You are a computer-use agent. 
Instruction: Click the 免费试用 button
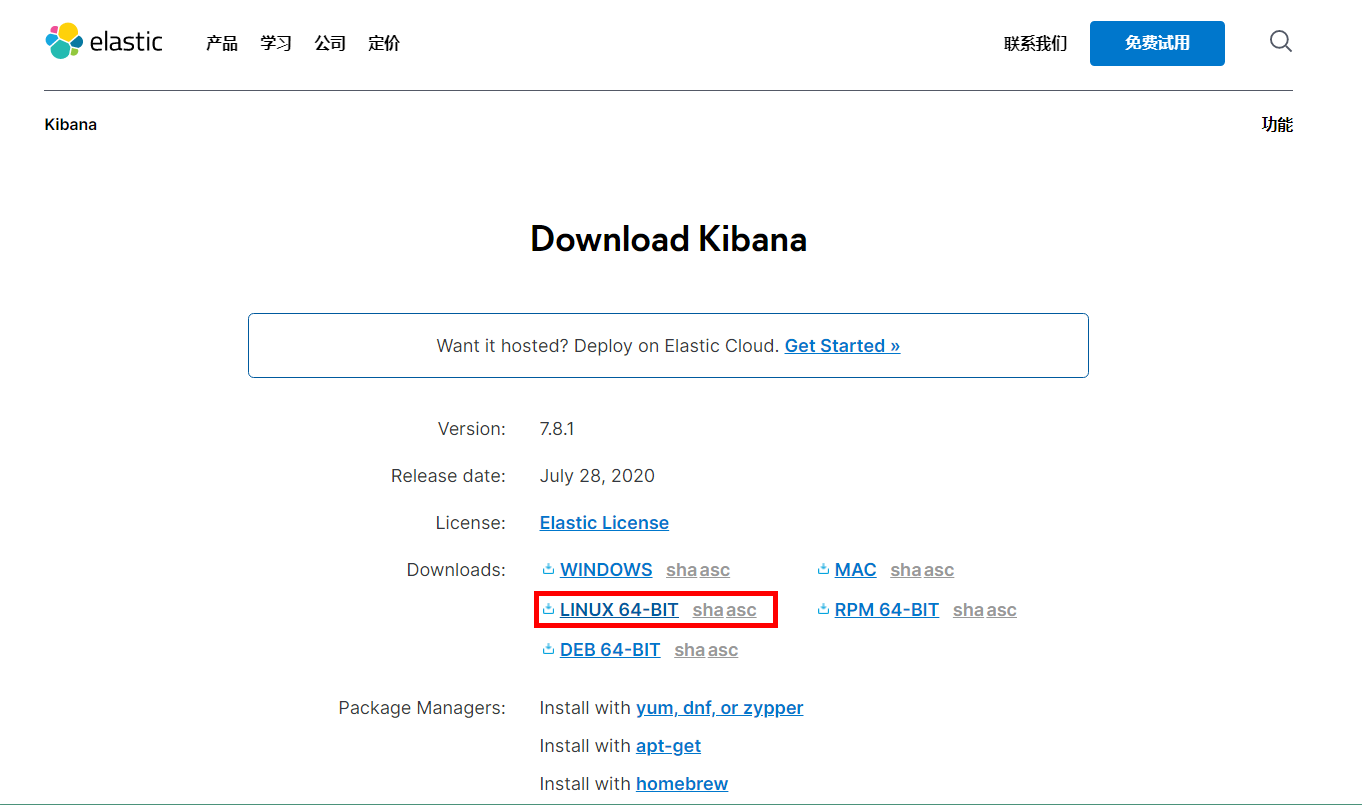tap(1157, 43)
